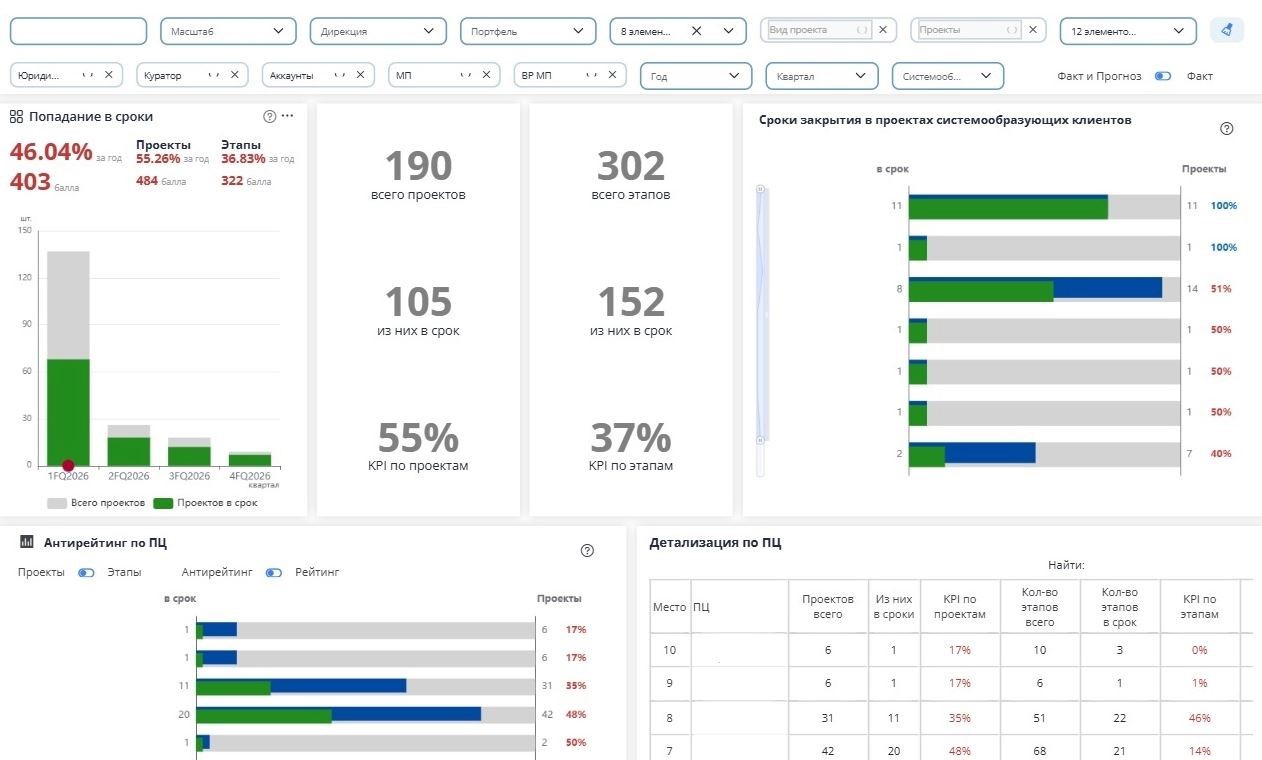Open the Квартал dropdown

tap(821, 76)
